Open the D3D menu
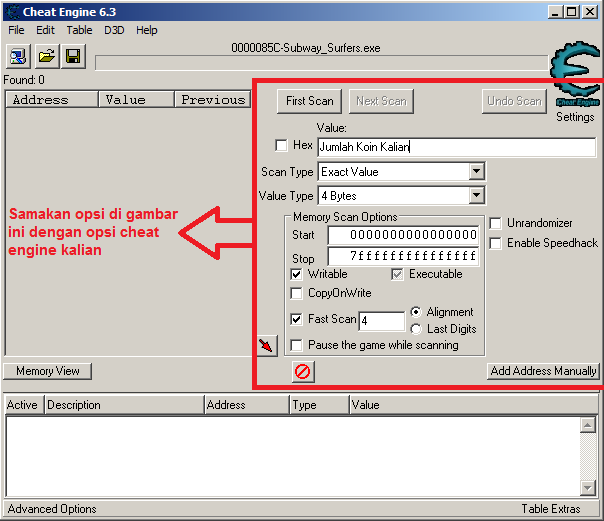 click(114, 30)
